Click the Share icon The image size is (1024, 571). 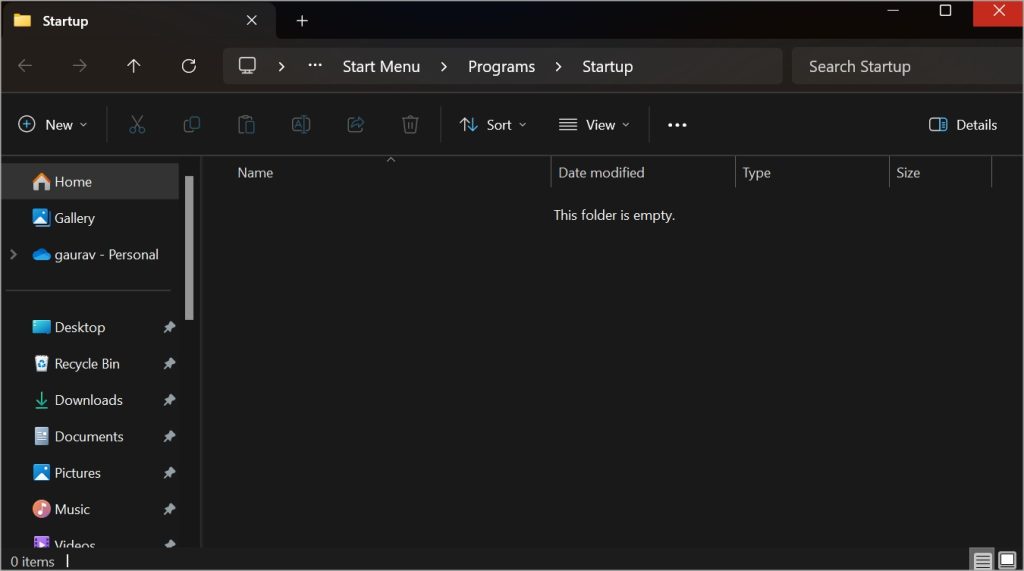[x=355, y=125]
